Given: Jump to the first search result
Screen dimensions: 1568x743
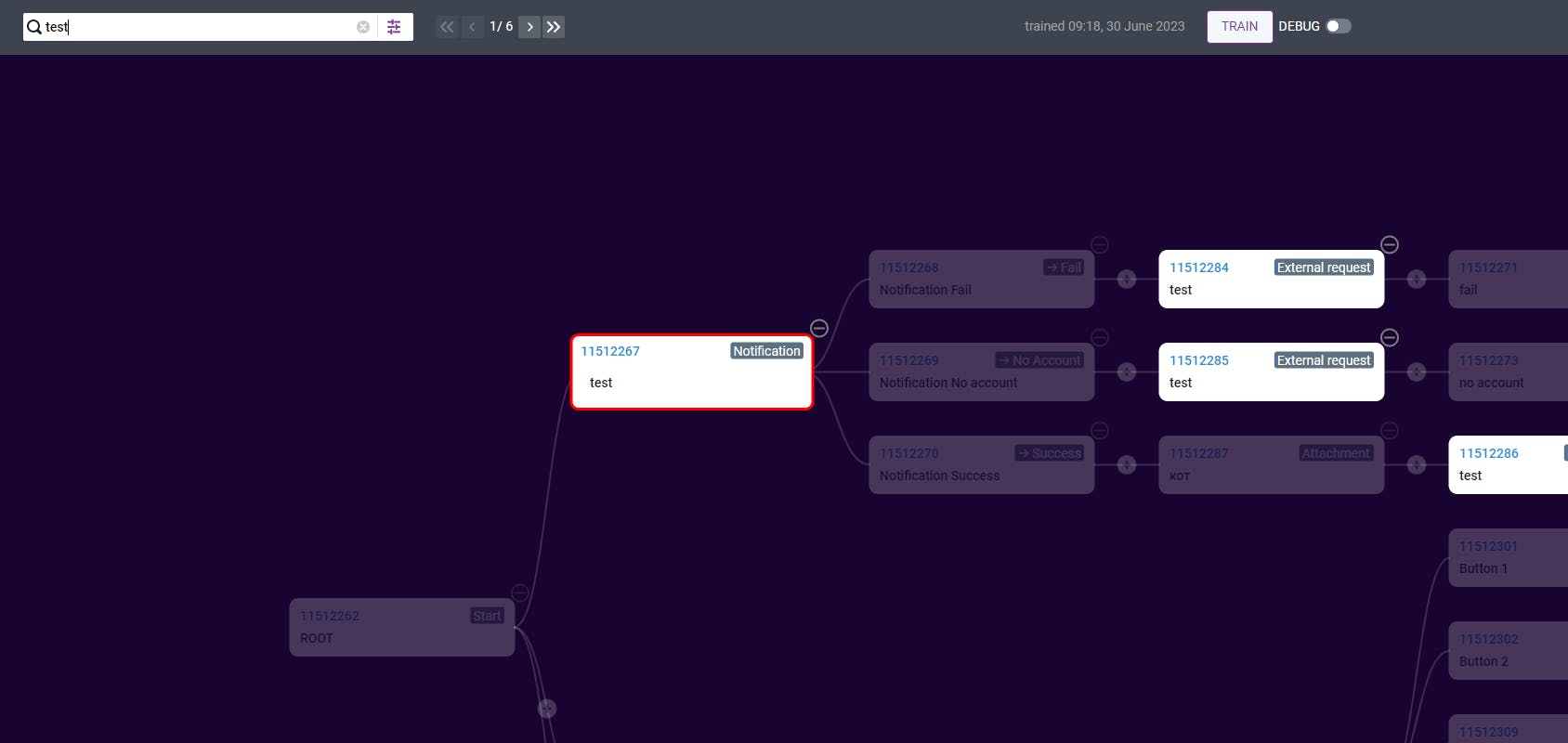Looking at the screenshot, I should click(447, 27).
